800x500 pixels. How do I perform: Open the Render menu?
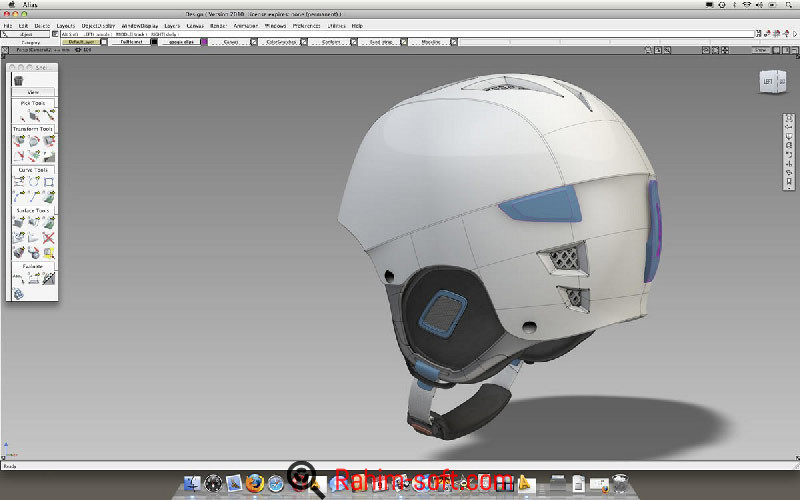[217, 25]
